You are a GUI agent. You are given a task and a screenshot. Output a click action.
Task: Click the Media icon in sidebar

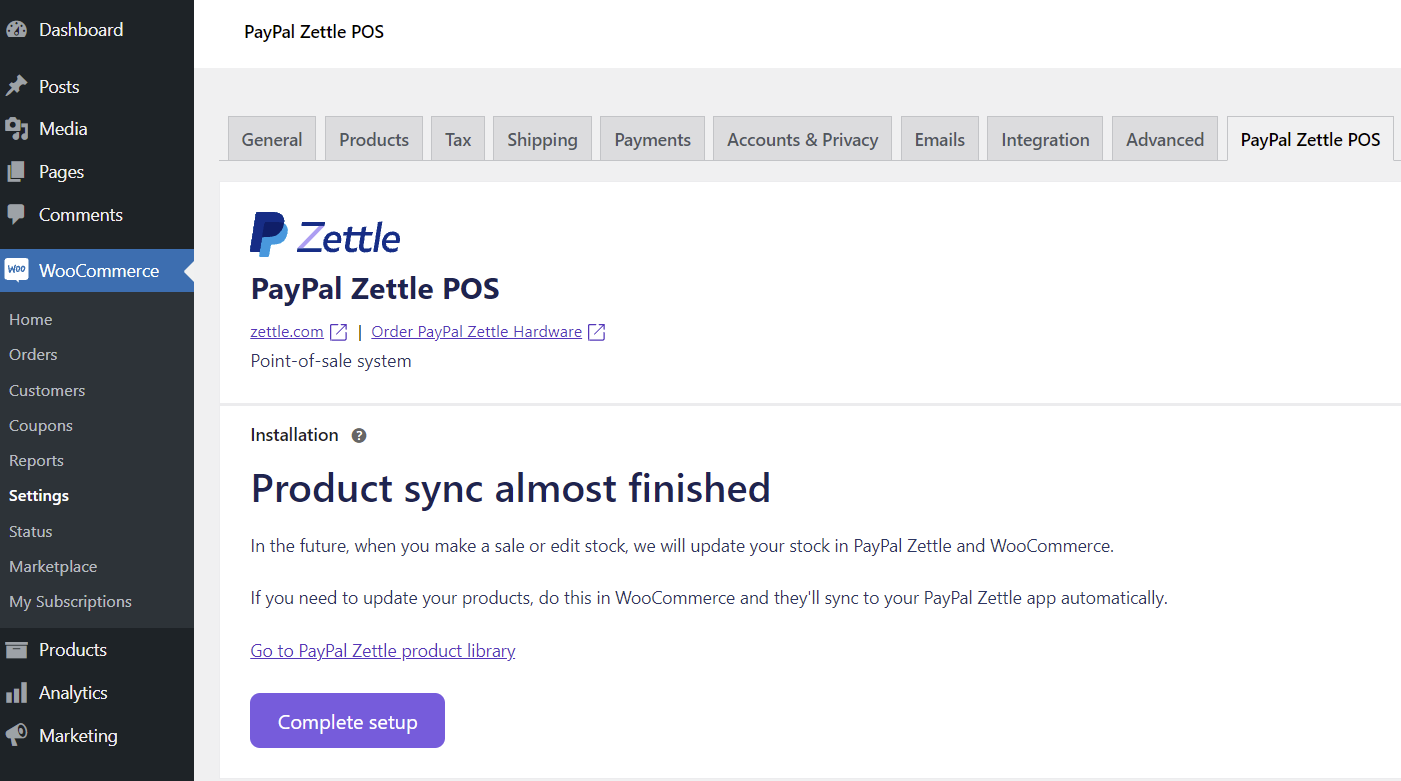[16, 129]
